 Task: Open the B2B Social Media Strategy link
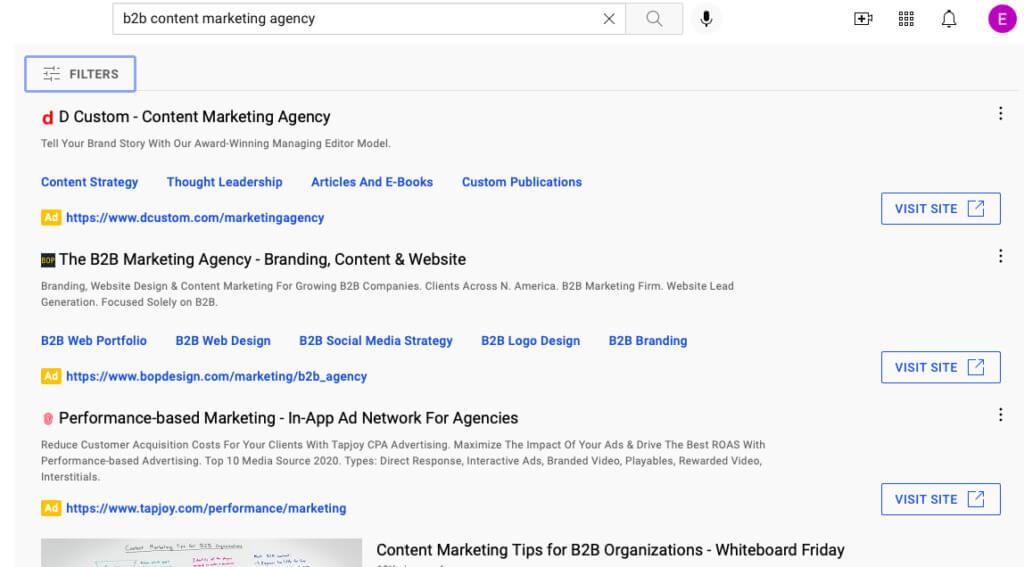pyautogui.click(x=376, y=341)
